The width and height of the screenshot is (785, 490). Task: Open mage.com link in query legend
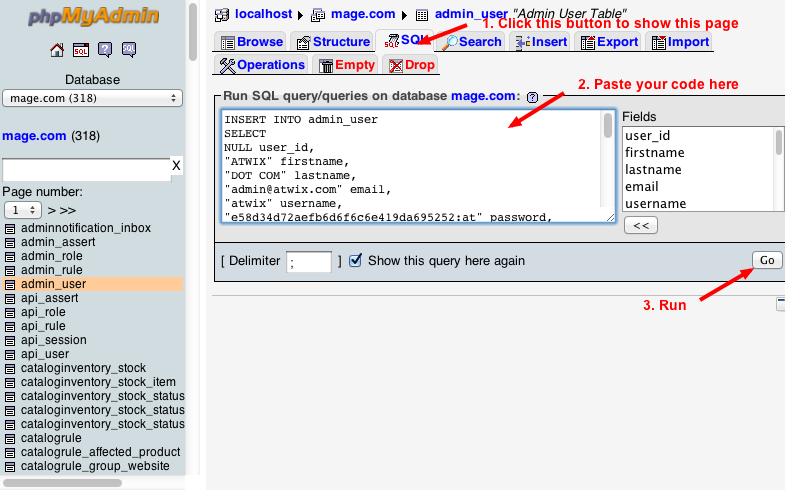483,96
